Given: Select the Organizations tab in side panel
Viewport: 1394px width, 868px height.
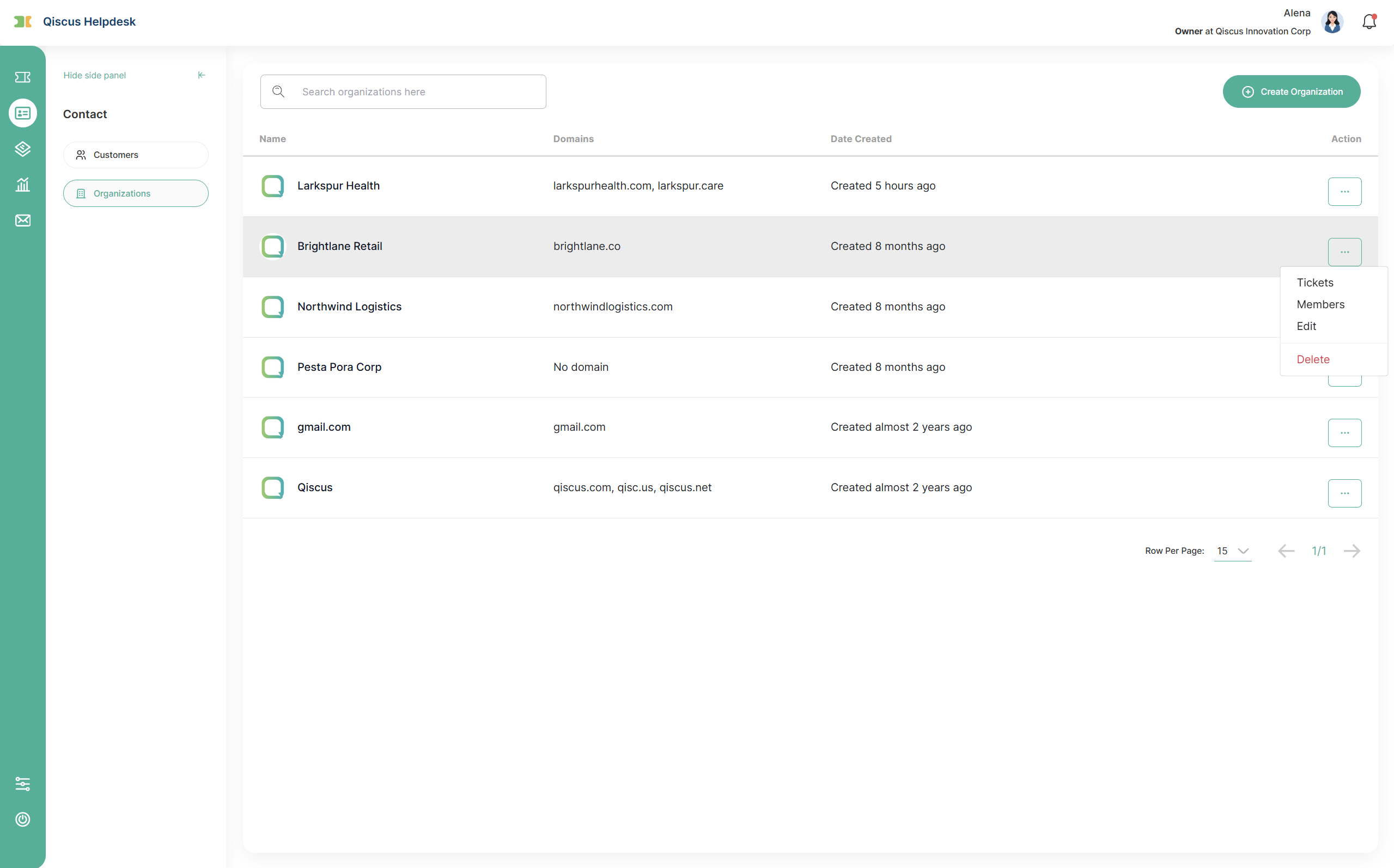Looking at the screenshot, I should 136,193.
